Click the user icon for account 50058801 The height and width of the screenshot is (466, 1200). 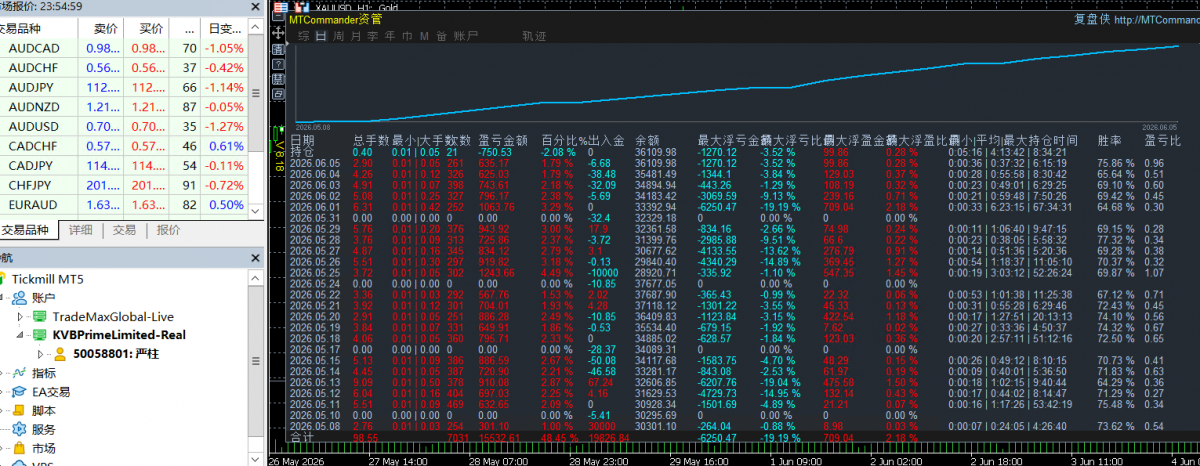[60, 354]
